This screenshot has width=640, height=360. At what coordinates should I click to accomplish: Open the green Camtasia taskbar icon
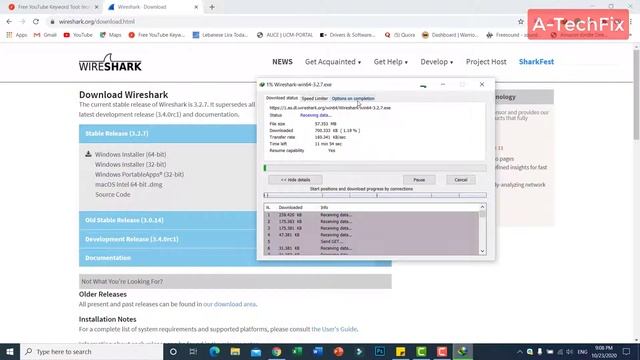click(x=421, y=351)
